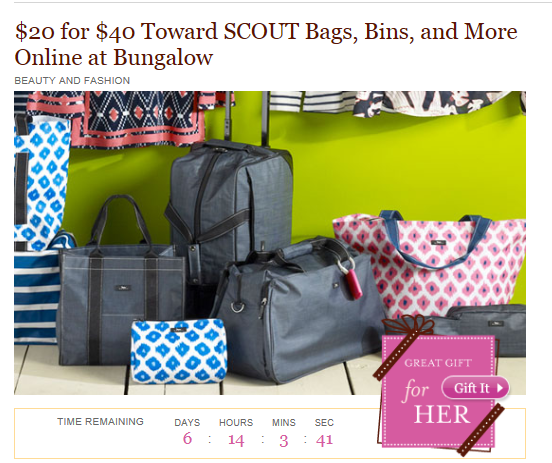This screenshot has height=463, width=552.
Task: Click the navy diamond pattern scarf
Action: coord(141,118)
